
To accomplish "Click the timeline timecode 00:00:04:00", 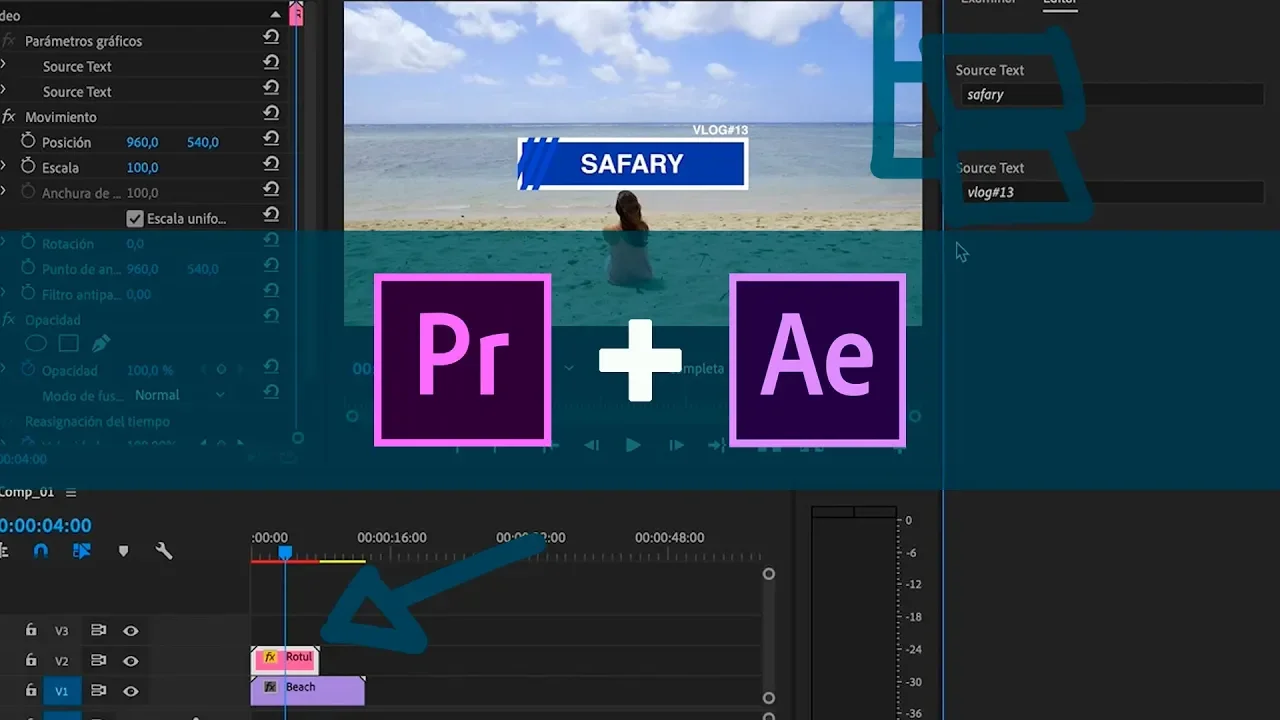I will [x=45, y=525].
